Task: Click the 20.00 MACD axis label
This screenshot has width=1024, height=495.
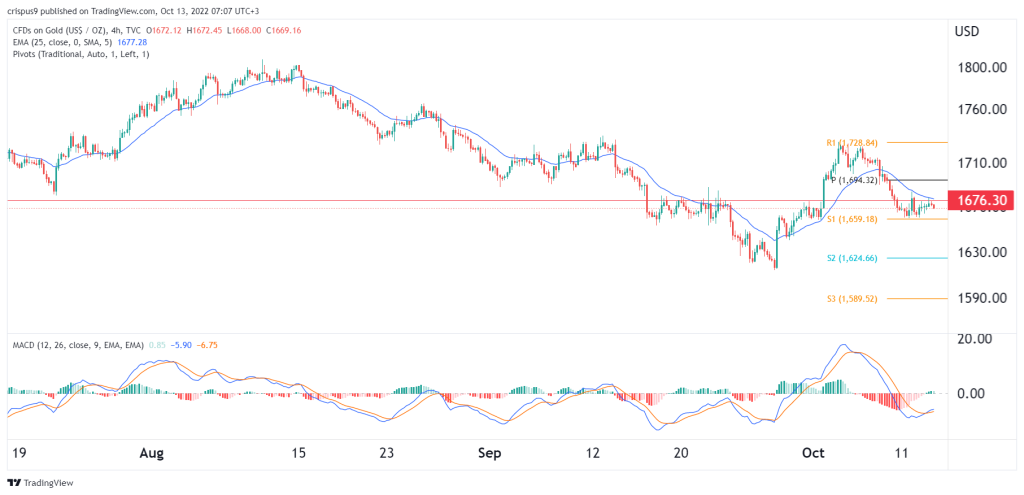Action: tap(972, 338)
